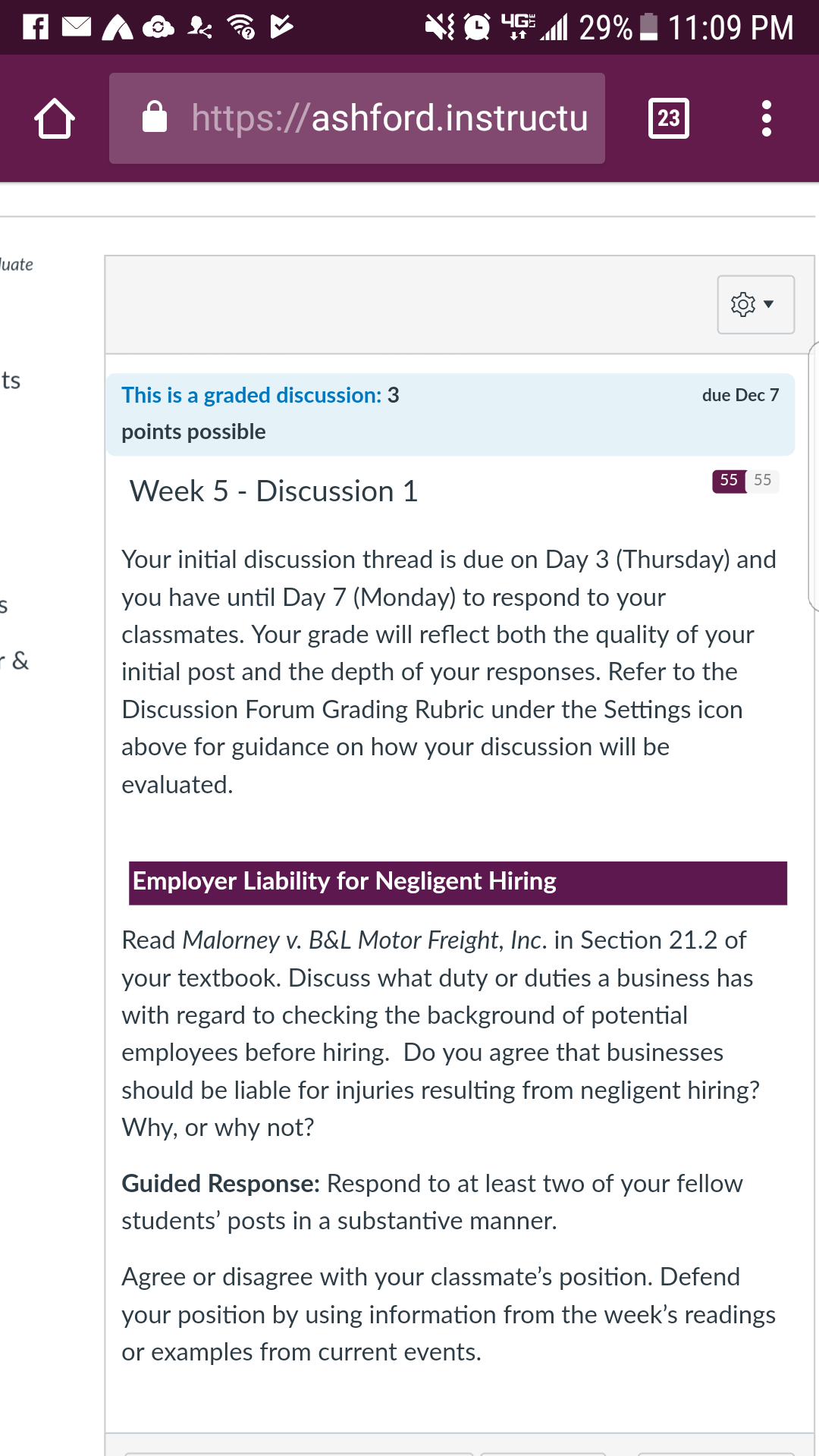This screenshot has width=819, height=1456.
Task: Open the discussion settings gear dropdown
Action: [x=755, y=304]
